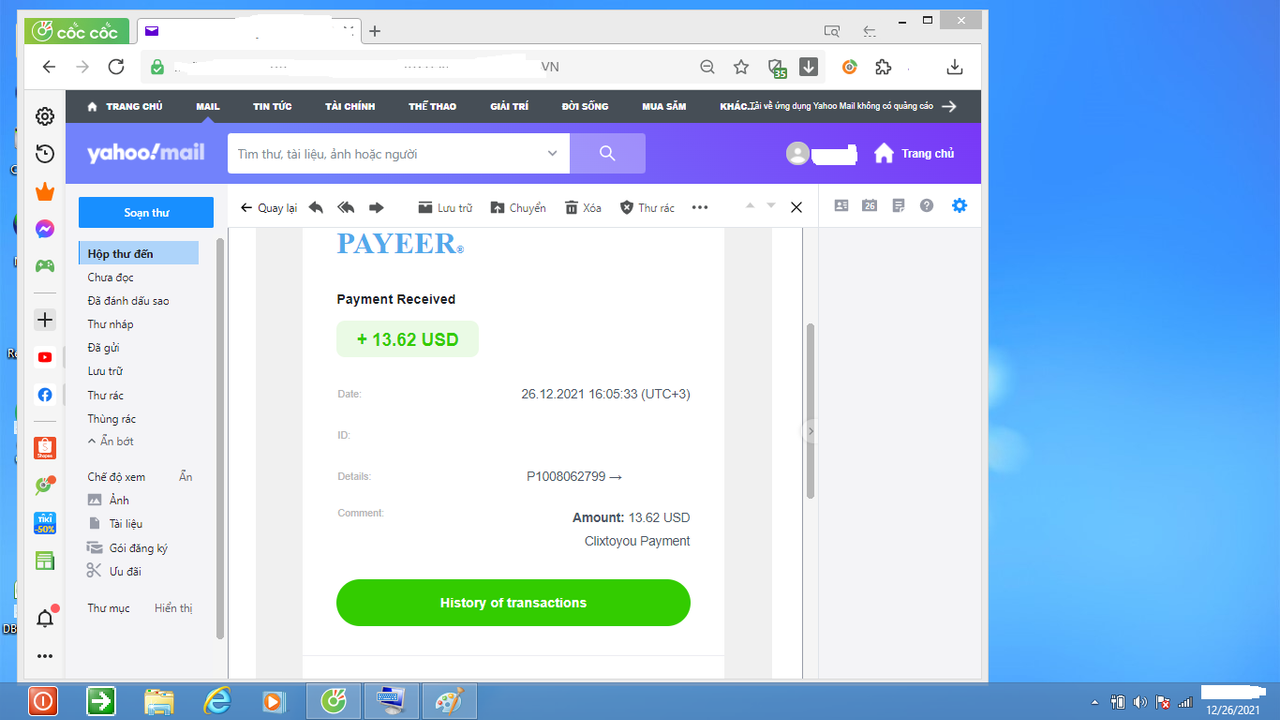This screenshot has width=1280, height=720.
Task: Open browsing history clock icon in sidebar
Action: tap(45, 154)
